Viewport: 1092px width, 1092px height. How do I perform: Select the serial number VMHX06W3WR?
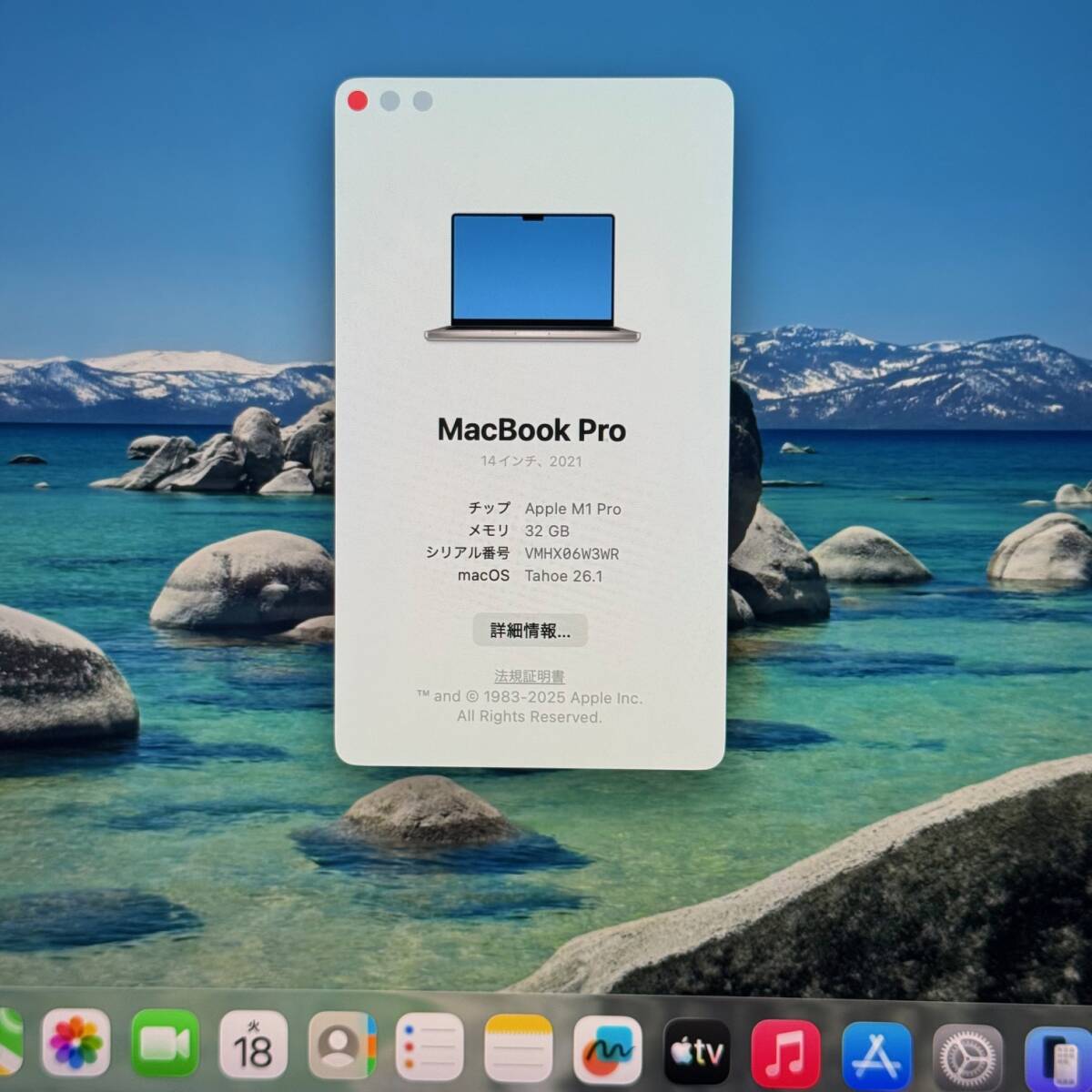coord(571,553)
